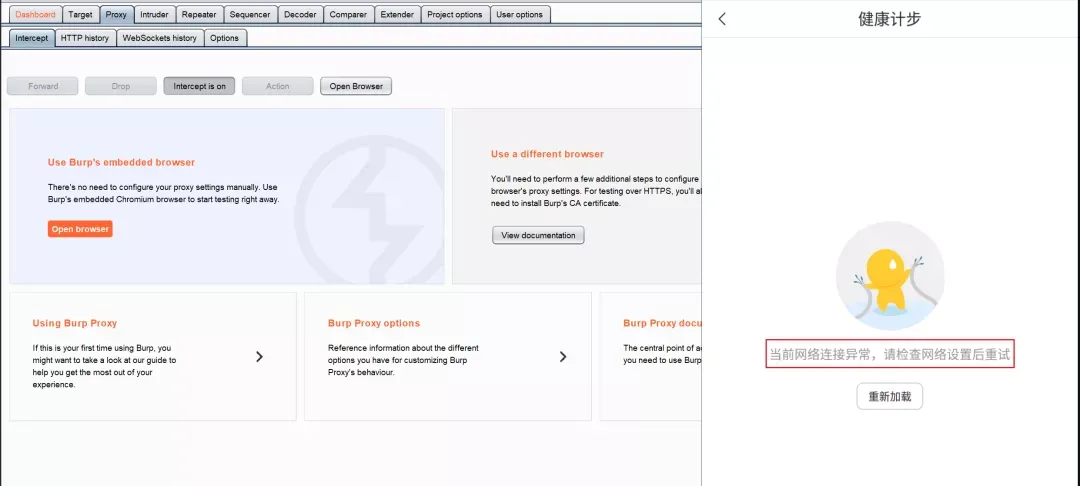Click the Drop button
This screenshot has height=486, width=1080.
[x=121, y=86]
